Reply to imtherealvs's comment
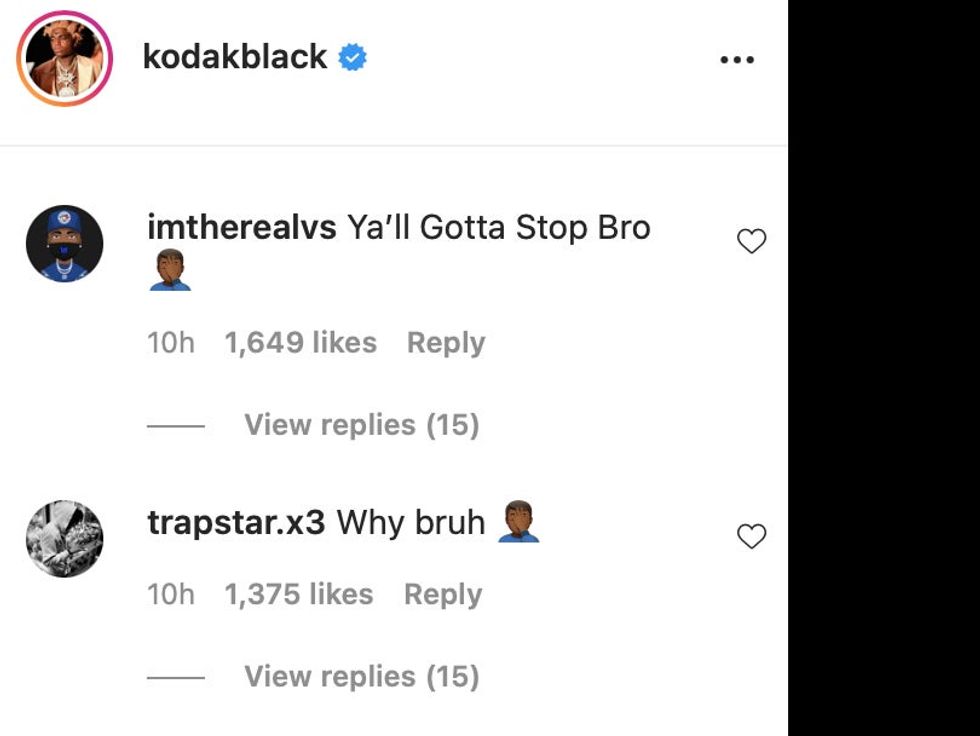 point(445,343)
